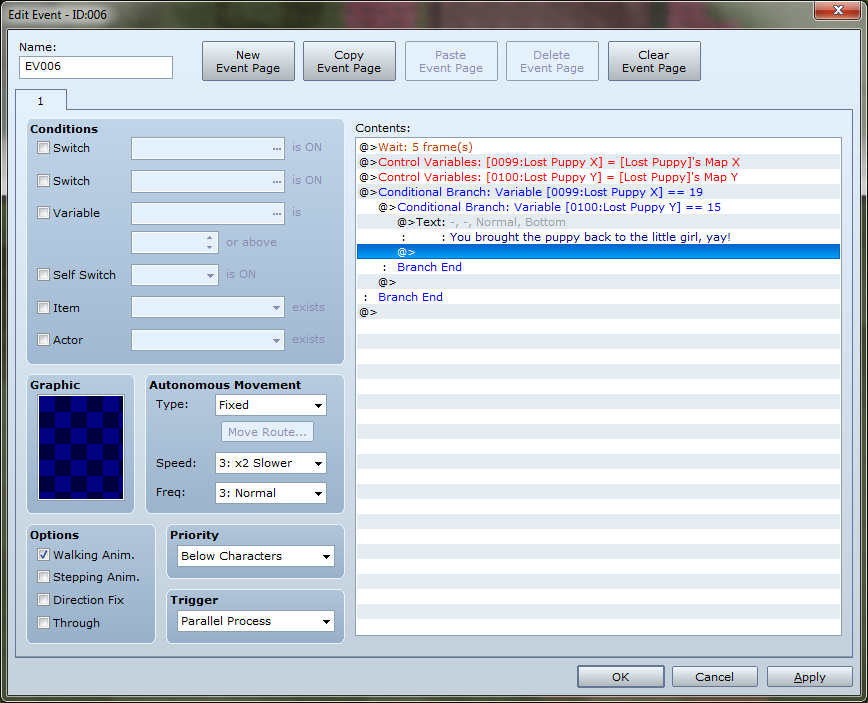The image size is (868, 703).
Task: Click the Clear Event Page button
Action: [654, 61]
